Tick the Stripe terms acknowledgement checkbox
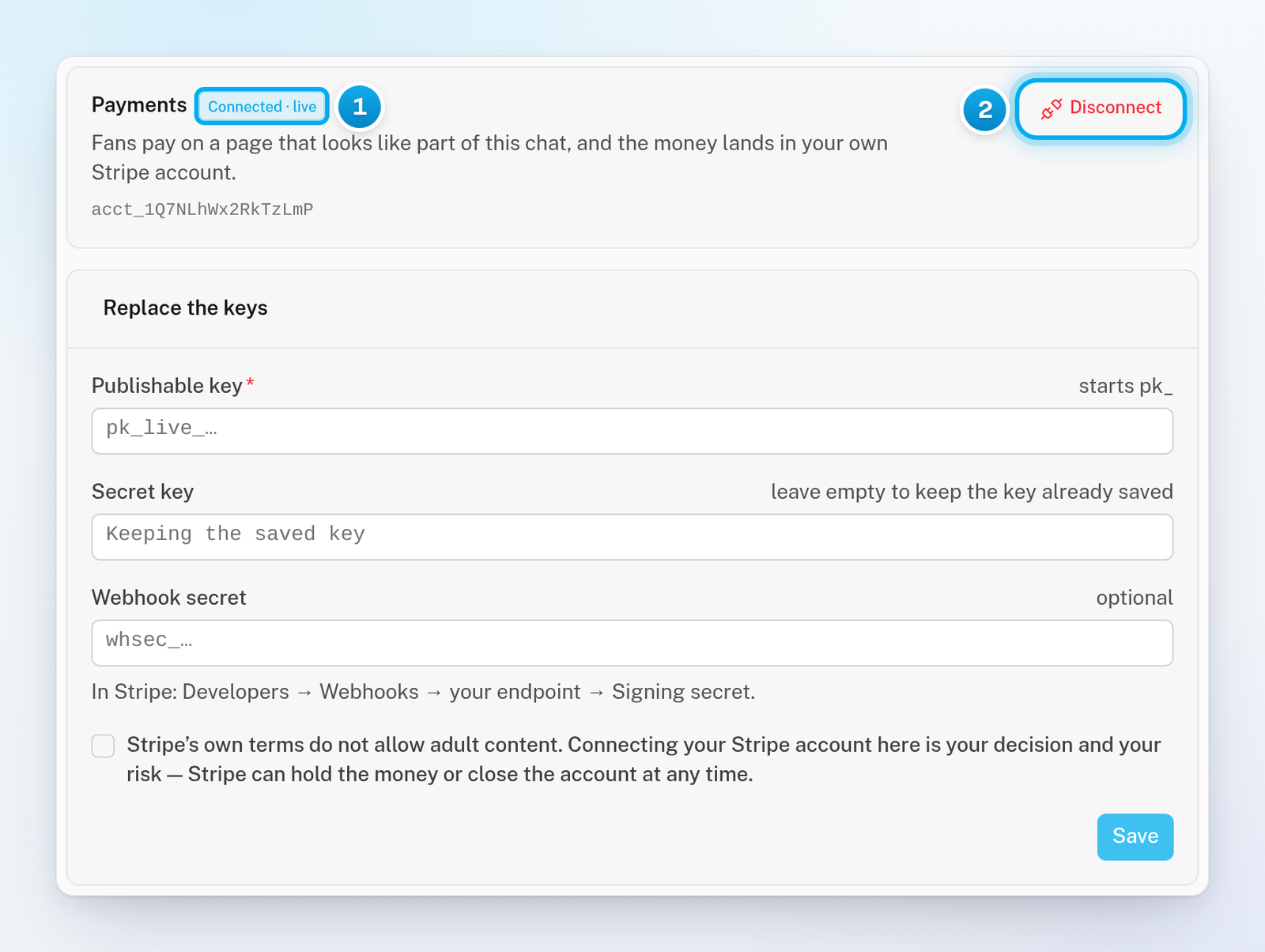The width and height of the screenshot is (1265, 952). coord(103,746)
